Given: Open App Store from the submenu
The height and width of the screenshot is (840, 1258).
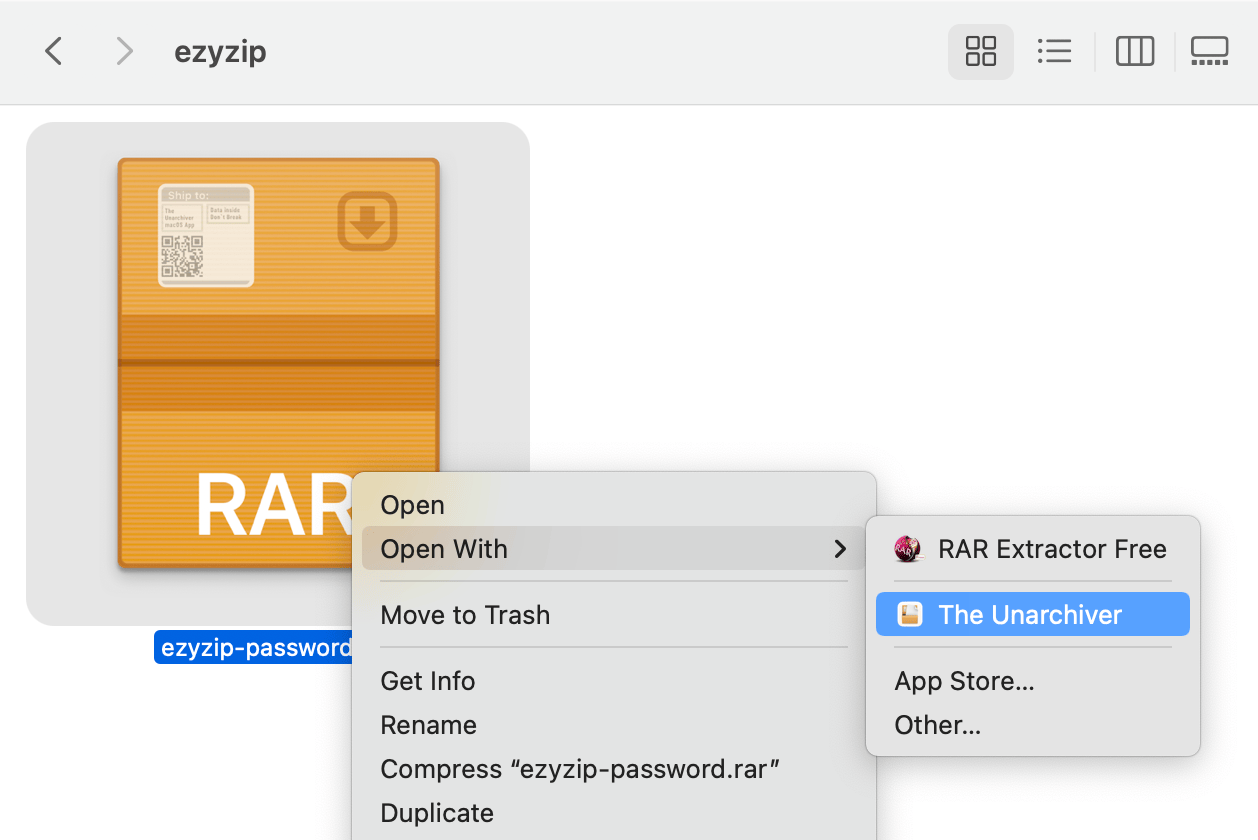Looking at the screenshot, I should tap(964, 681).
